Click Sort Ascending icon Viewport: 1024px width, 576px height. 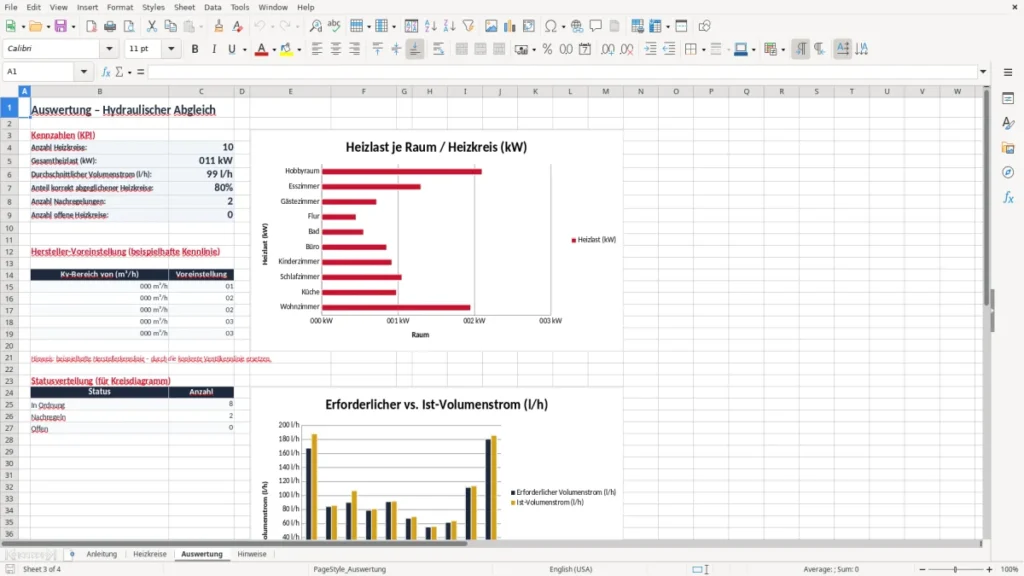430,26
